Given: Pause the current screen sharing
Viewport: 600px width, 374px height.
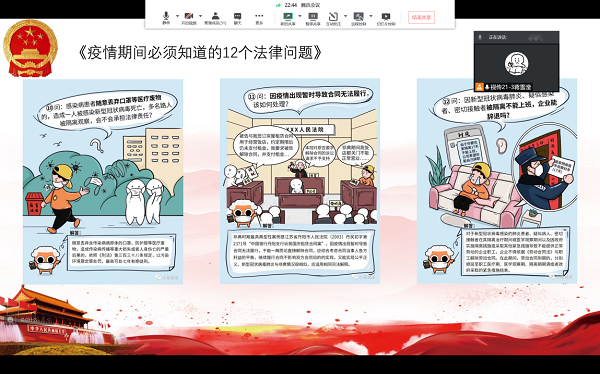Looking at the screenshot, I should tap(313, 18).
